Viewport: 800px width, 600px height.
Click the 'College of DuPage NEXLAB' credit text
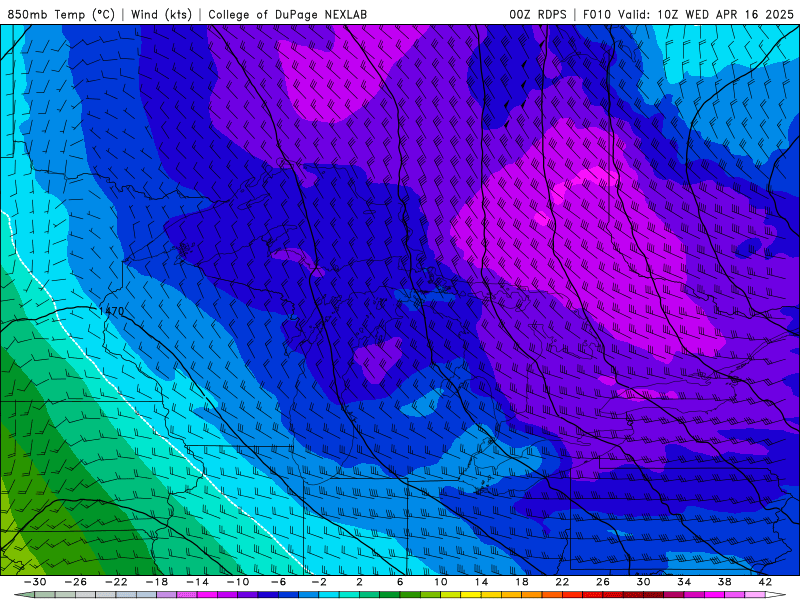(287, 14)
